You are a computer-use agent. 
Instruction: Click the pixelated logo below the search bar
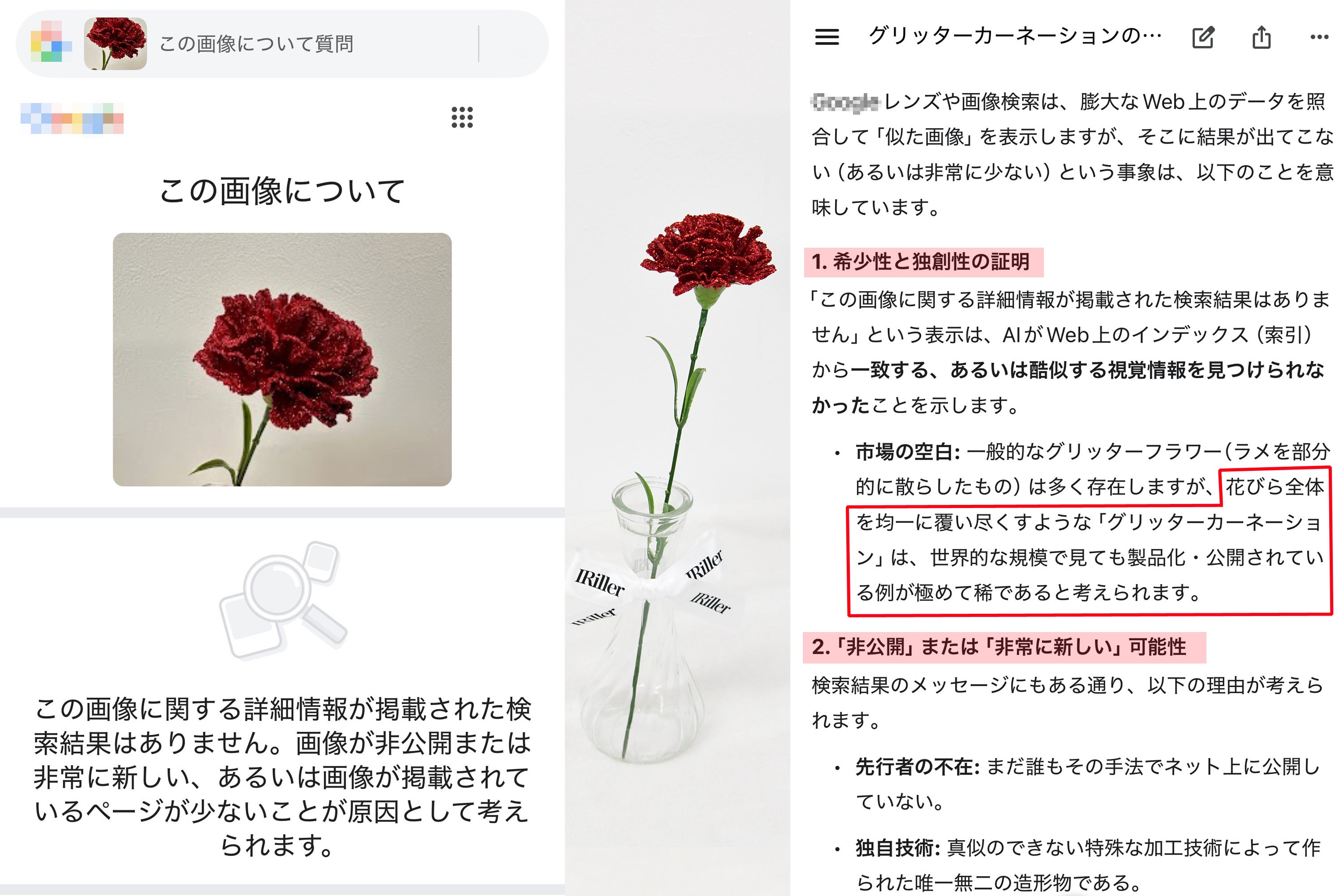pos(72,118)
